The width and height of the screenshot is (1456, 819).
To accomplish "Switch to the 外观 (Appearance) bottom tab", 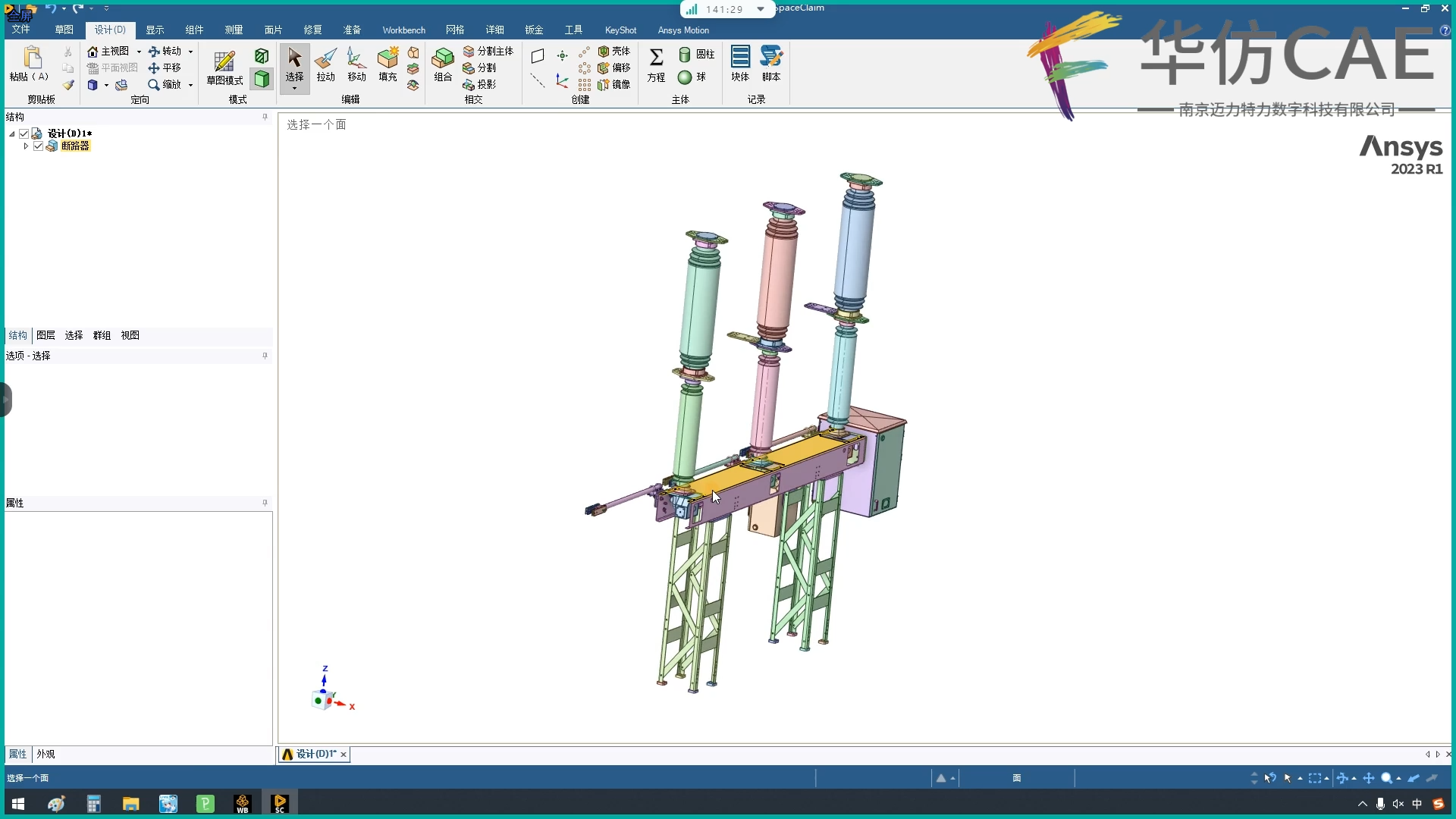I will [x=45, y=754].
